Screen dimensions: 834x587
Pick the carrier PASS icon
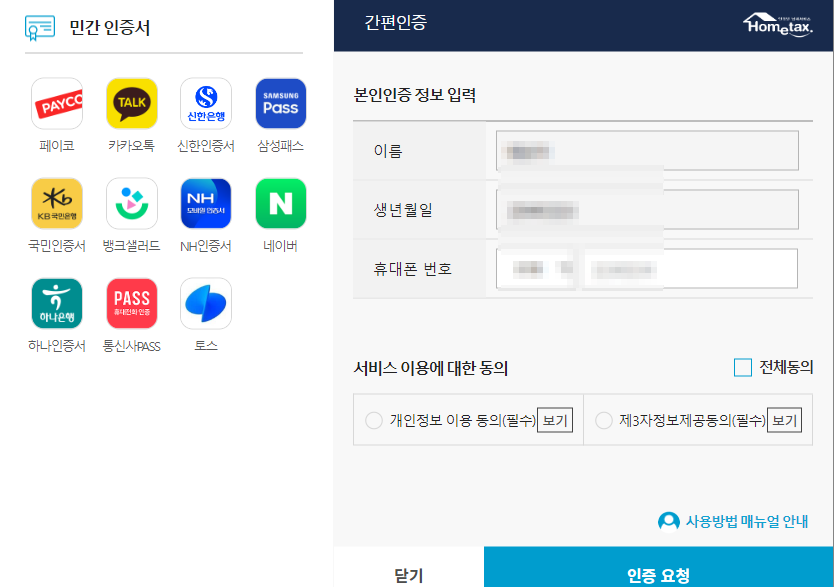(x=132, y=304)
